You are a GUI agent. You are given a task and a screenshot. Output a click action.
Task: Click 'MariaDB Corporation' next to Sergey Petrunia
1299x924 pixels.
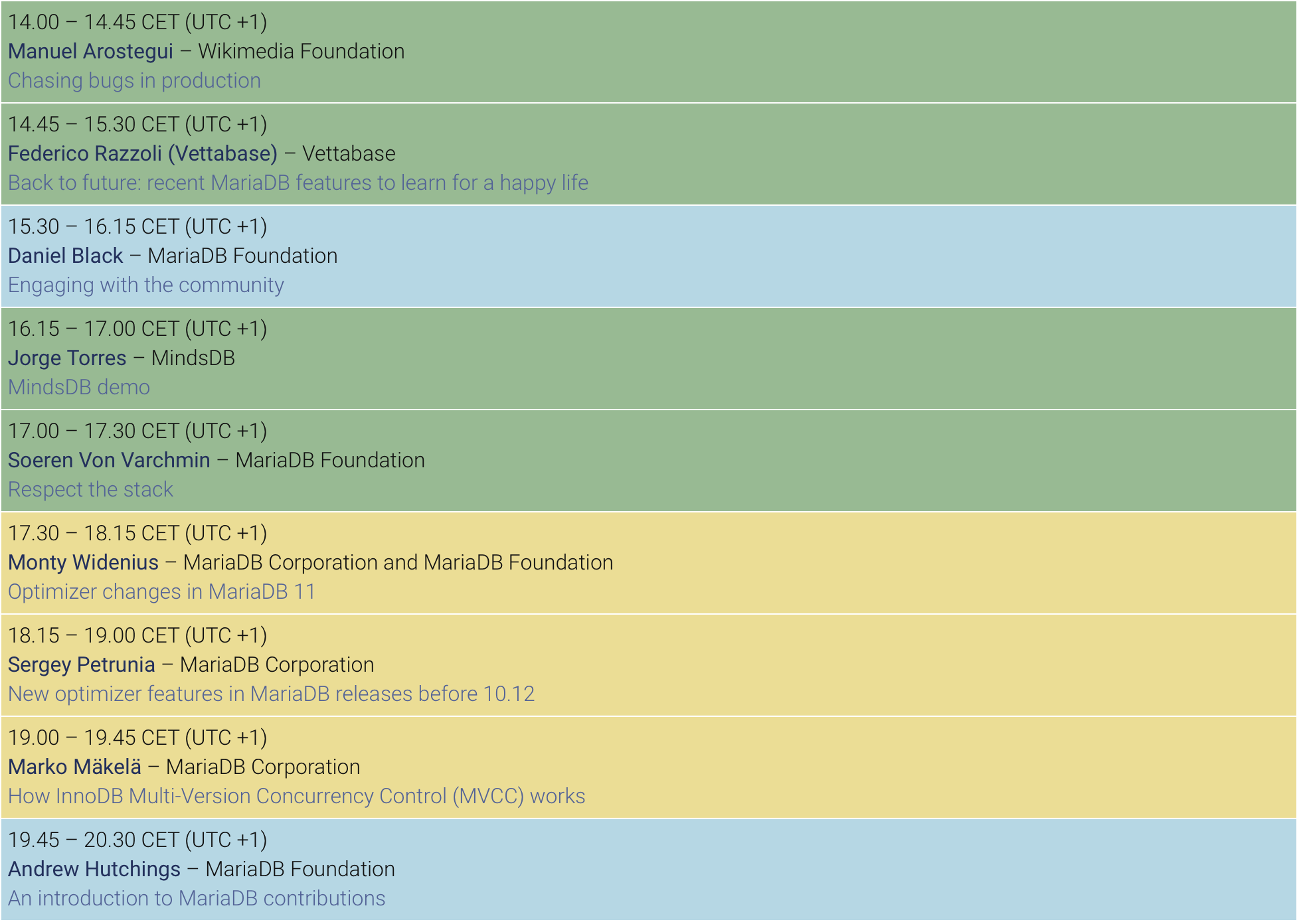pos(277,665)
